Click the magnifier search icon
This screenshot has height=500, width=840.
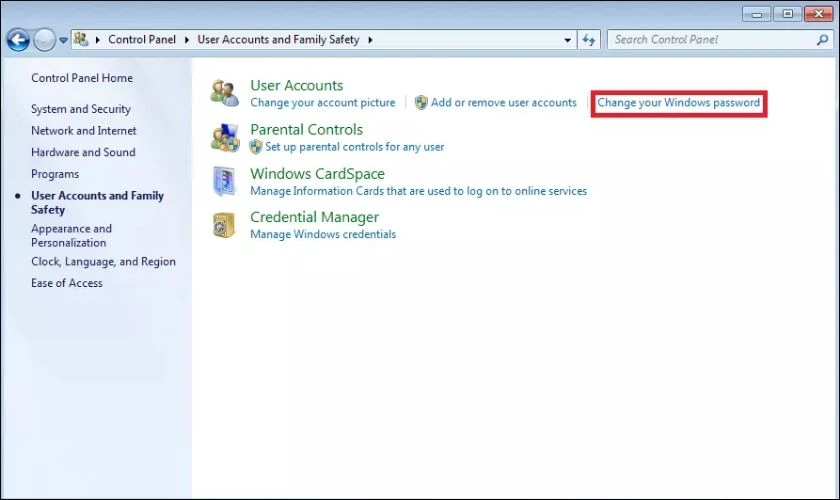point(822,40)
